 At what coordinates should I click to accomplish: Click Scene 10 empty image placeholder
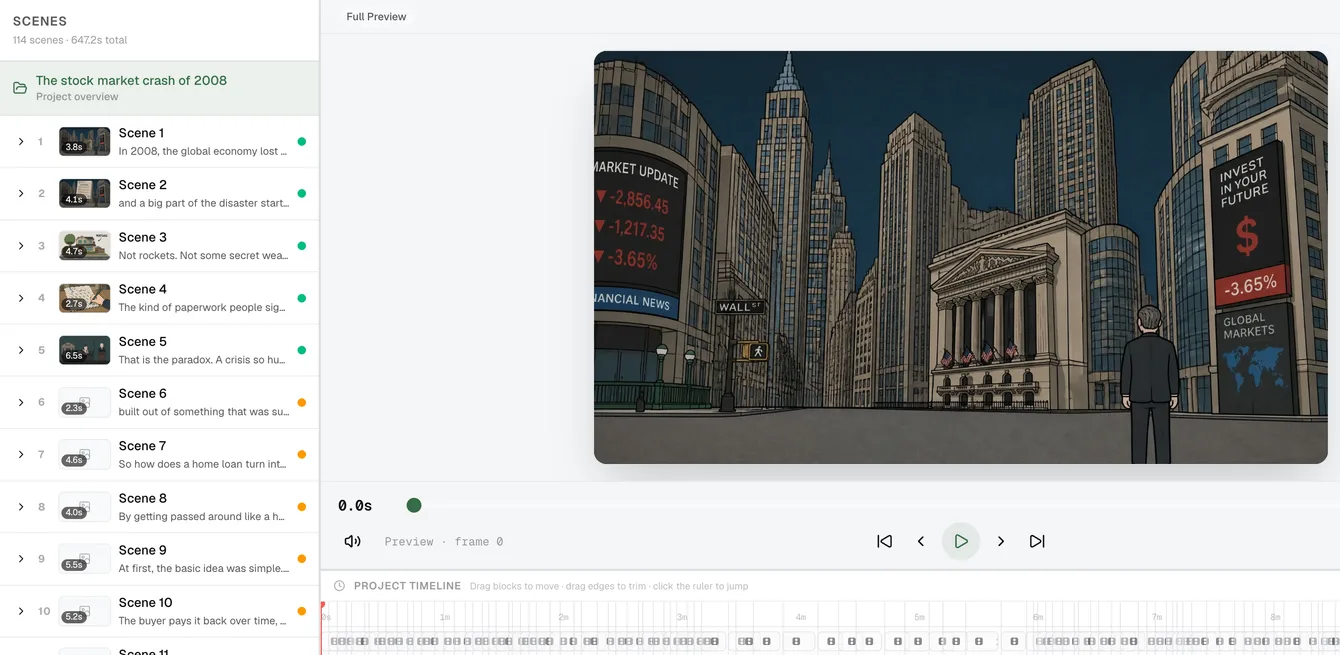[85, 611]
